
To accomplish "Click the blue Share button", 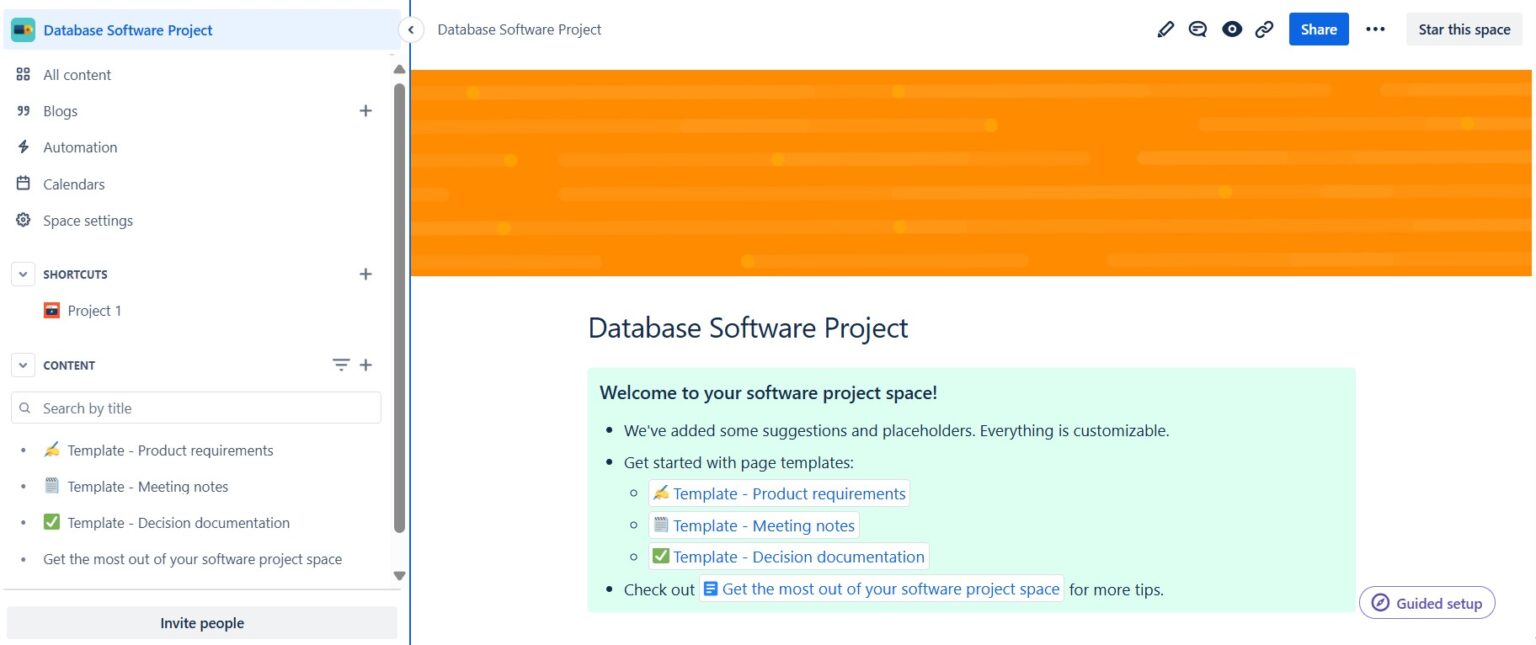I will 1318,29.
